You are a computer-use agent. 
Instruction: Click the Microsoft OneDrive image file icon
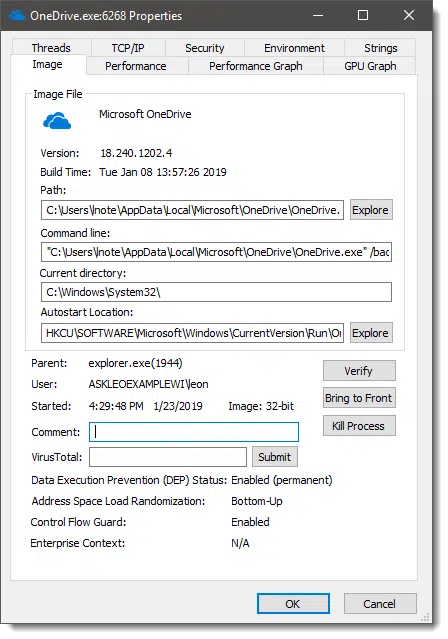pos(57,121)
